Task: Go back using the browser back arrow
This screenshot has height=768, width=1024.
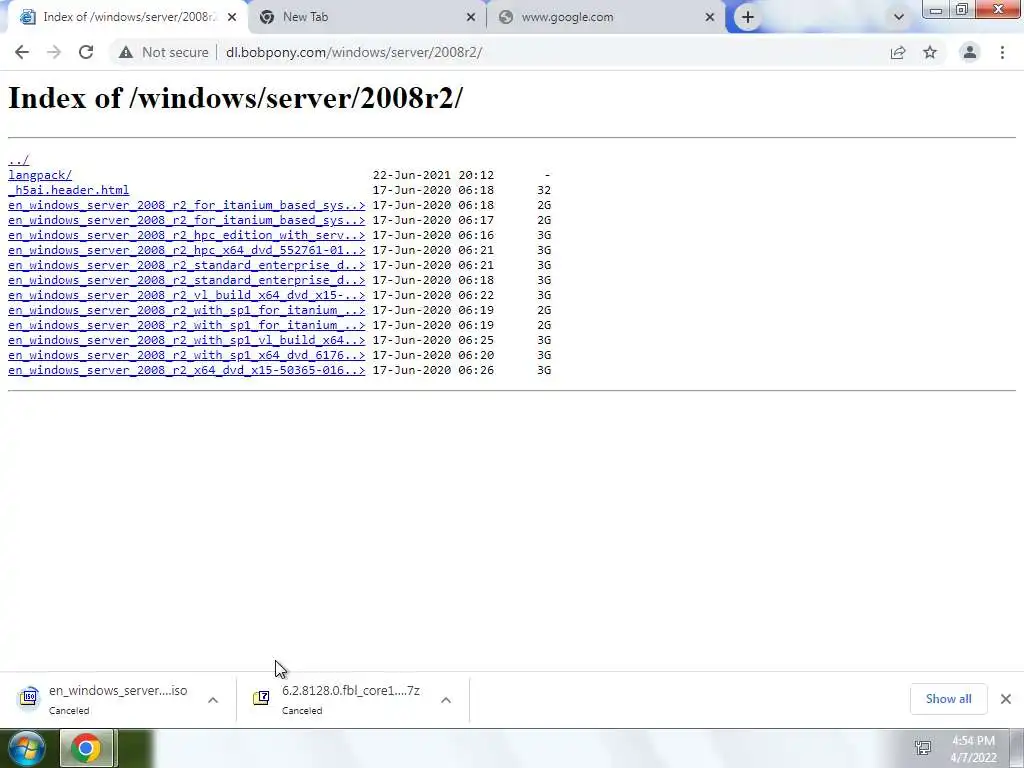Action: (x=22, y=52)
